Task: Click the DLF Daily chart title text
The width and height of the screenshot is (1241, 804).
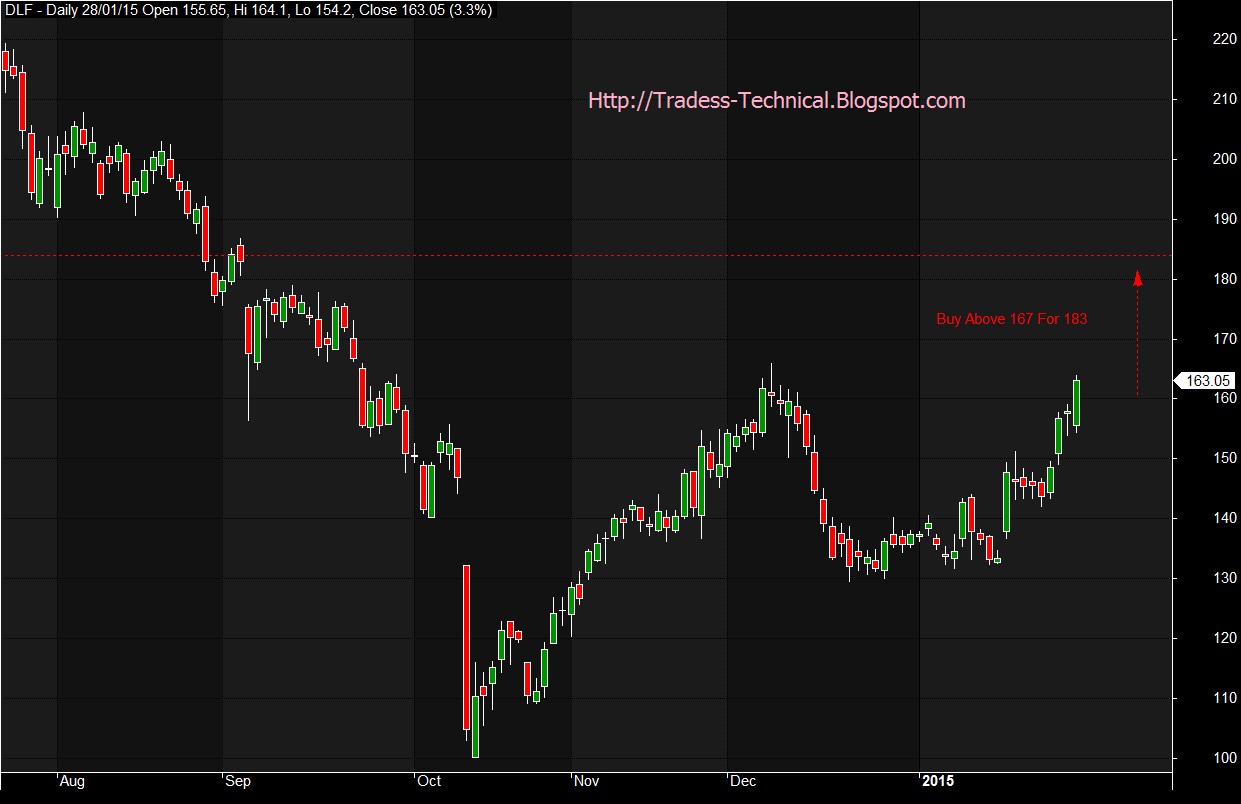Action: coord(248,11)
